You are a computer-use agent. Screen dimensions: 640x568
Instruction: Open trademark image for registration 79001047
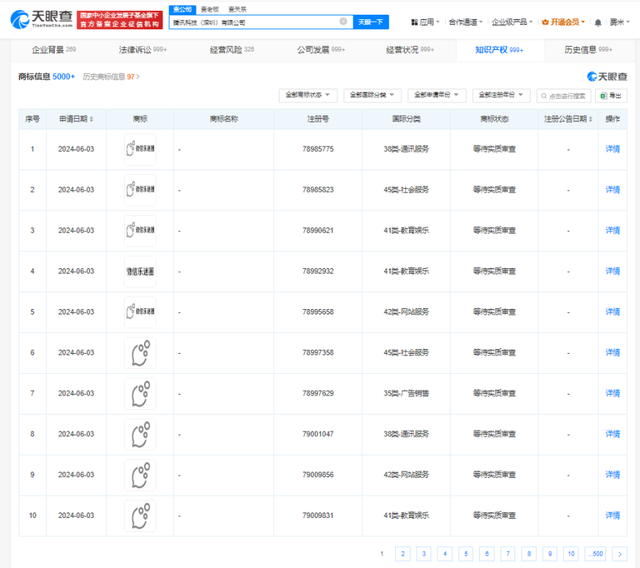tap(140, 435)
